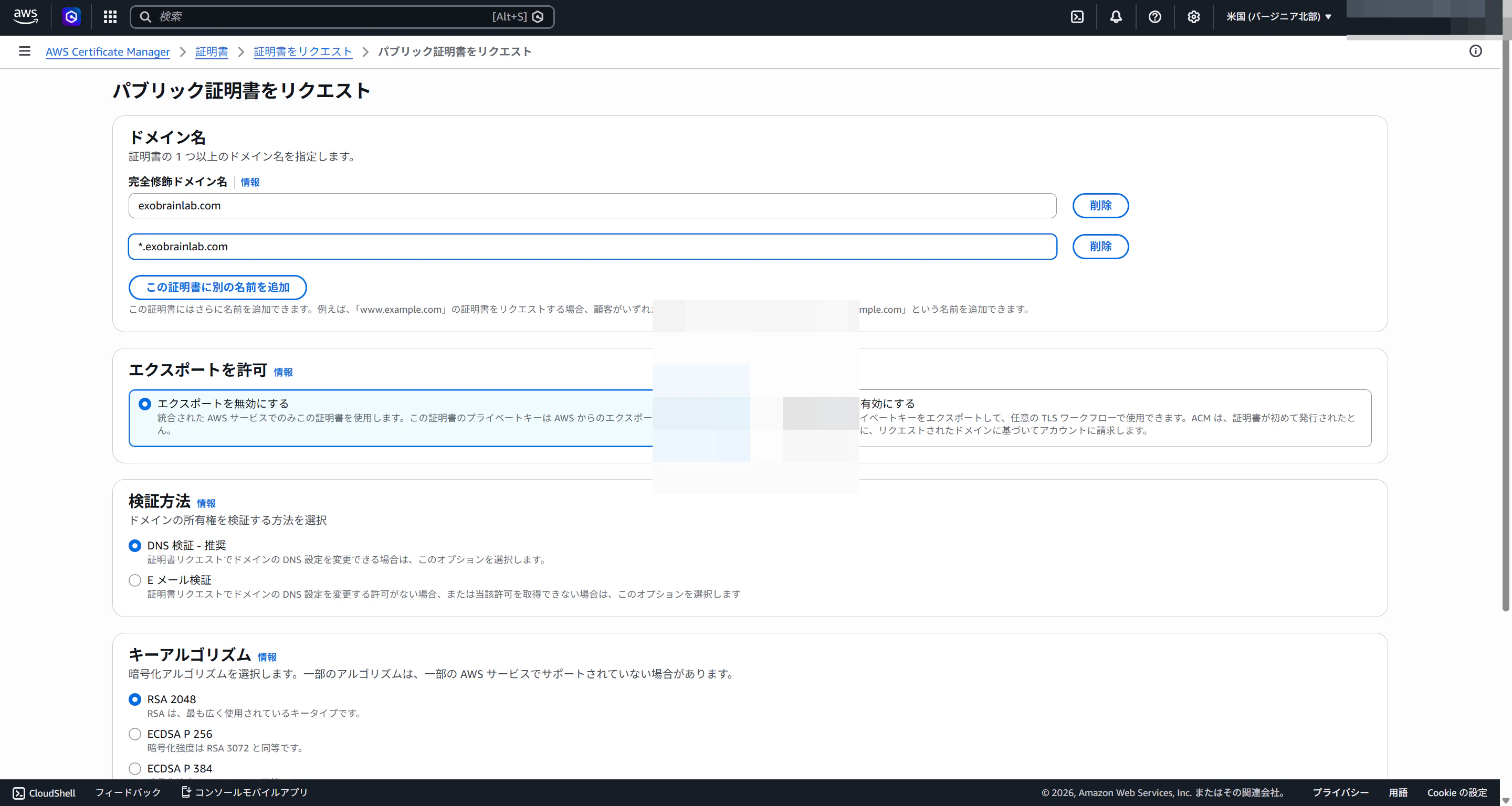
Task: Select DNS 検証 - 推奨 radio
Action: pos(135,546)
